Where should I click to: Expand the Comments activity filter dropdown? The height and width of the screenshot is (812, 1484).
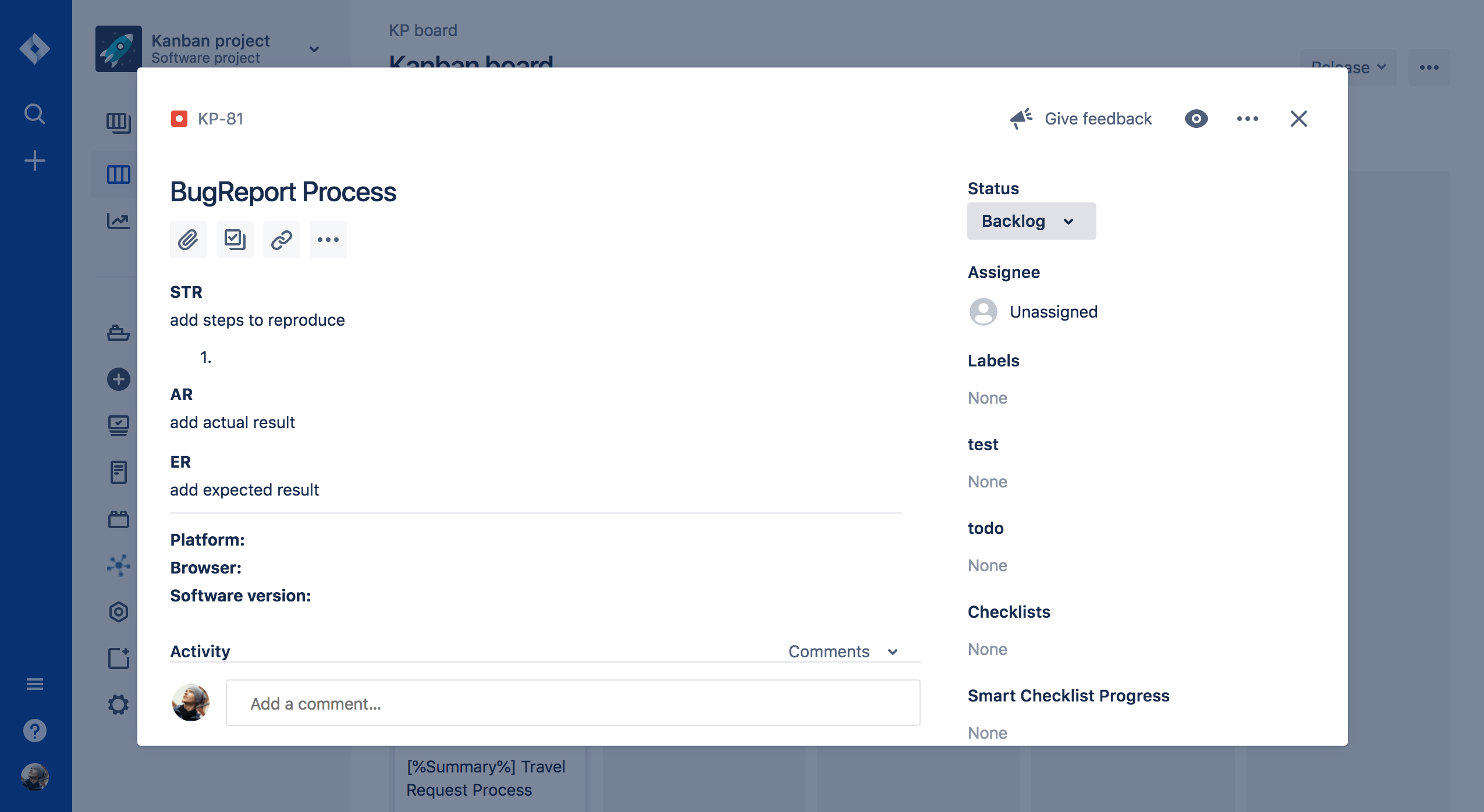tap(843, 651)
